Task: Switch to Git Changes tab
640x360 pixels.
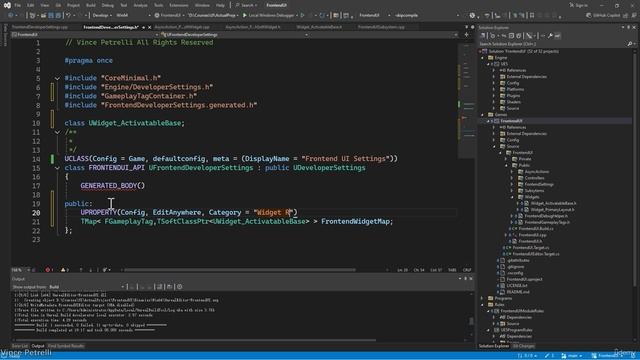Action: pyautogui.click(x=524, y=346)
